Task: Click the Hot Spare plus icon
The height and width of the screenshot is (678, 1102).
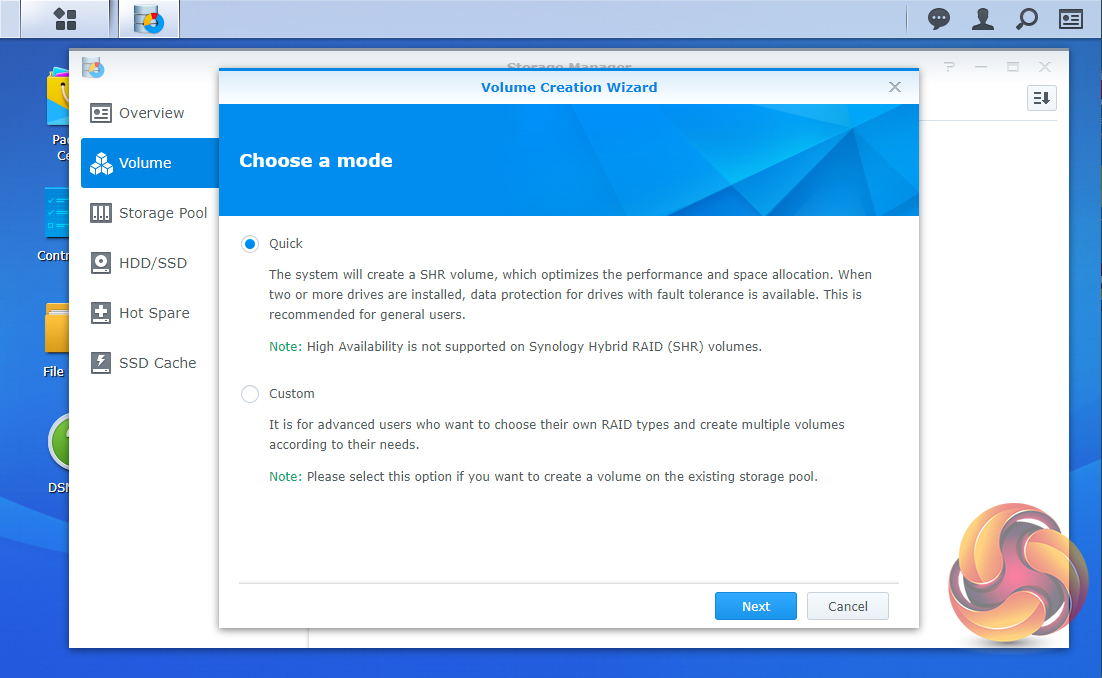Action: click(101, 313)
